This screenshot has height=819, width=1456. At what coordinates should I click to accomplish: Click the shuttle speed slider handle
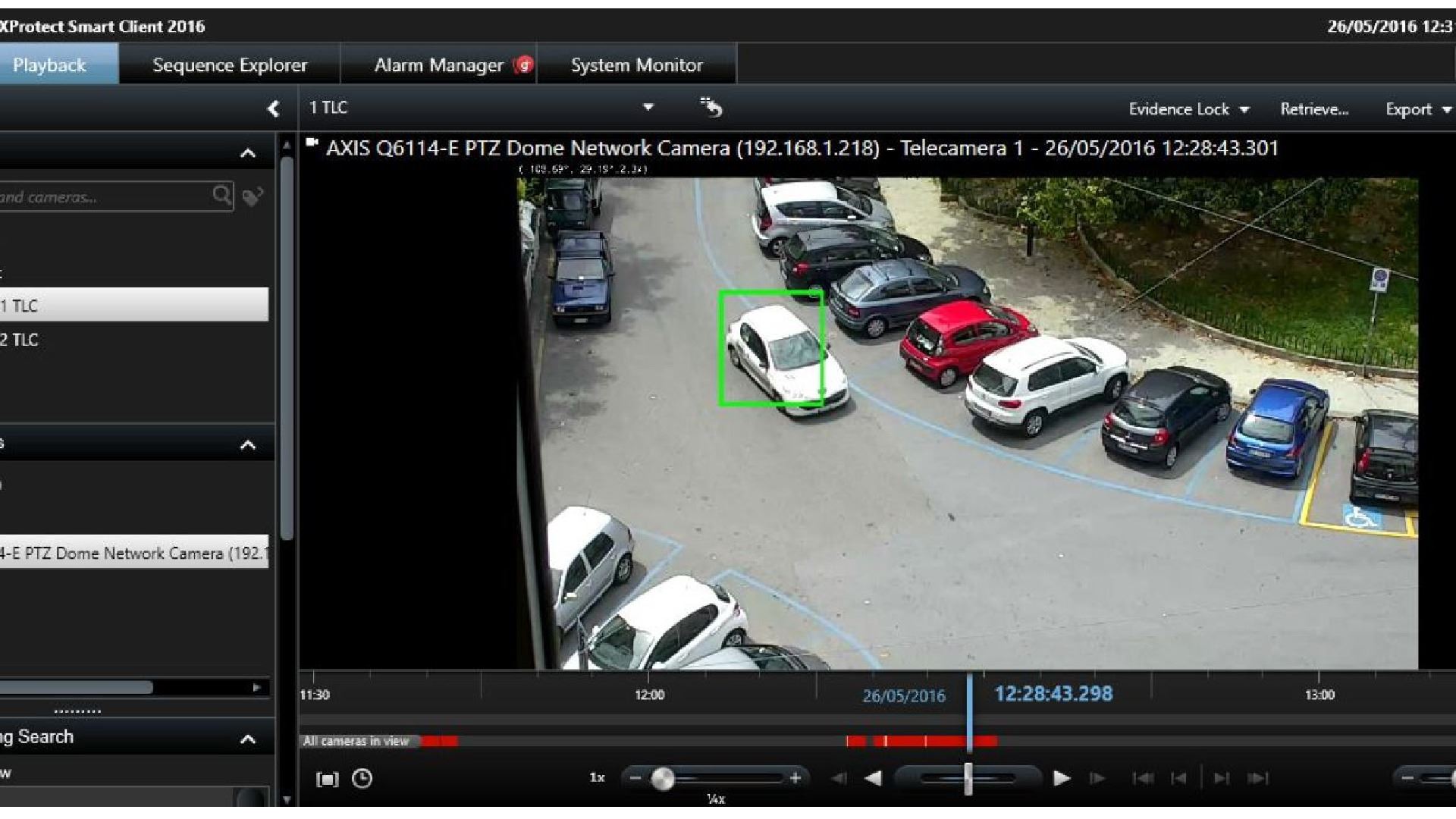968,779
